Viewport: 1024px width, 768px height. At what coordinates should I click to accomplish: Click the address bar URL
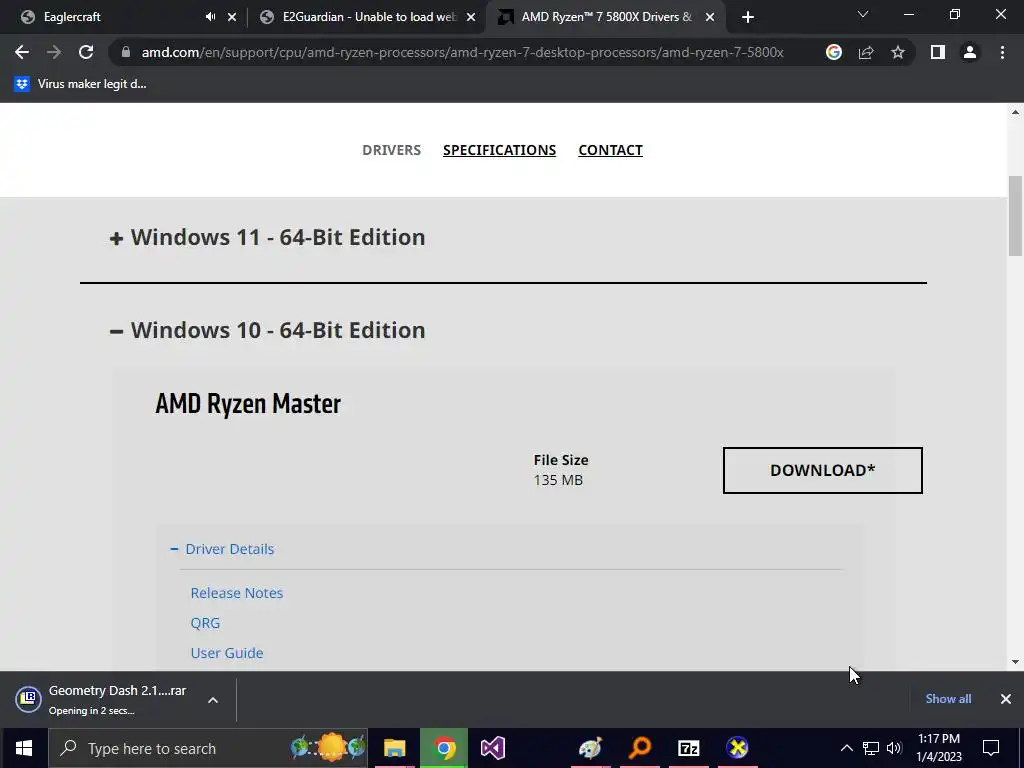462,52
